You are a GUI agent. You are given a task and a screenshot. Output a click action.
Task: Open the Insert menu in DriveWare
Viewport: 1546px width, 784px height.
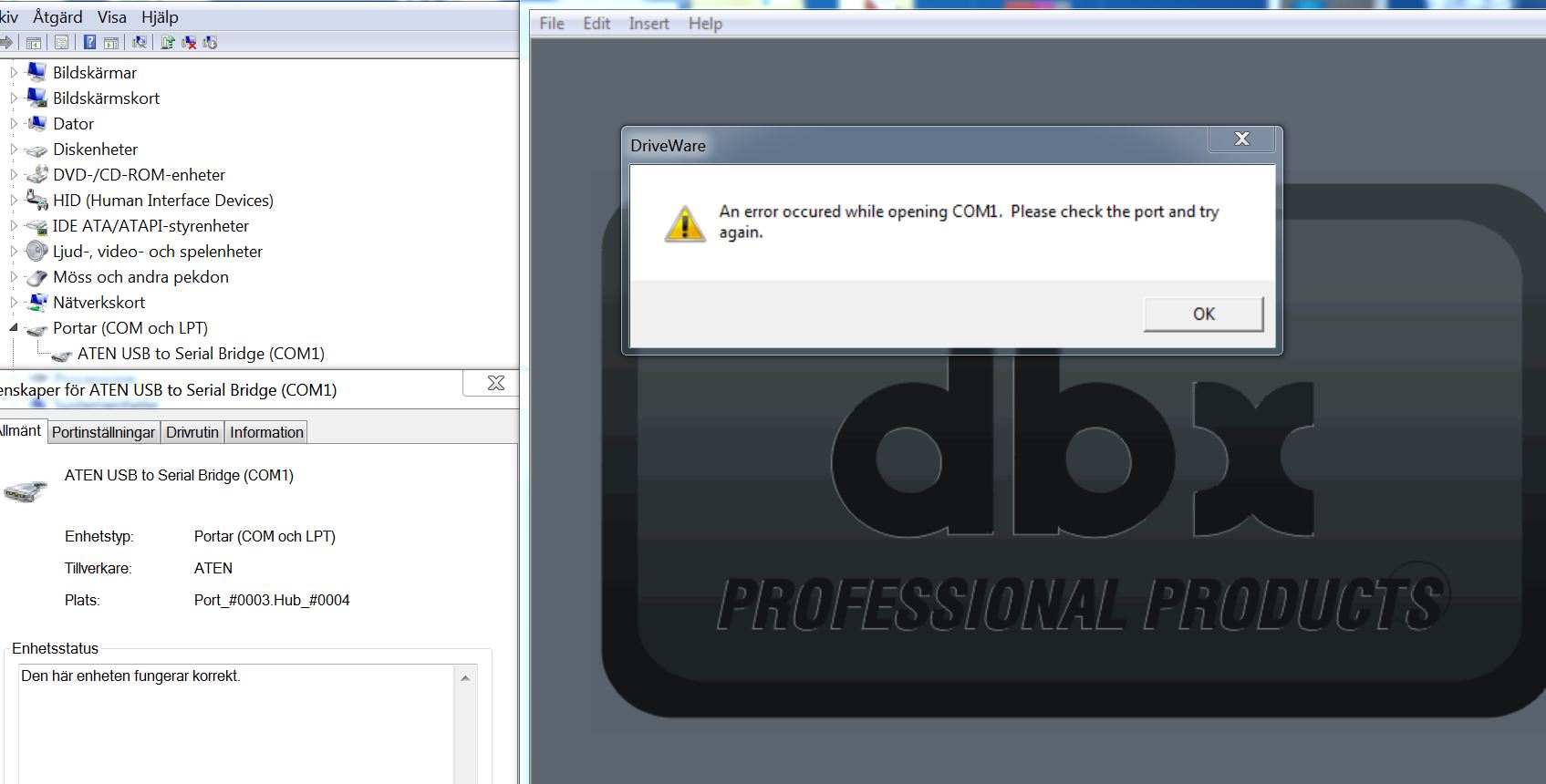click(x=648, y=24)
